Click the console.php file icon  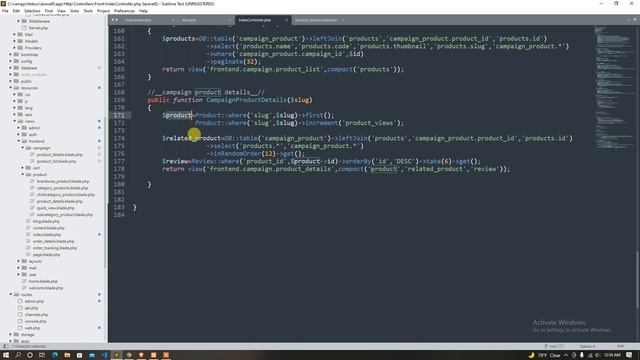(20, 321)
